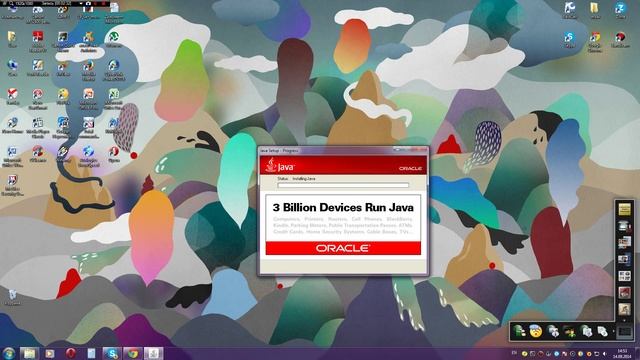Open the Recycle Bin desktop icon
The height and width of the screenshot is (360, 640).
pyautogui.click(x=12, y=297)
